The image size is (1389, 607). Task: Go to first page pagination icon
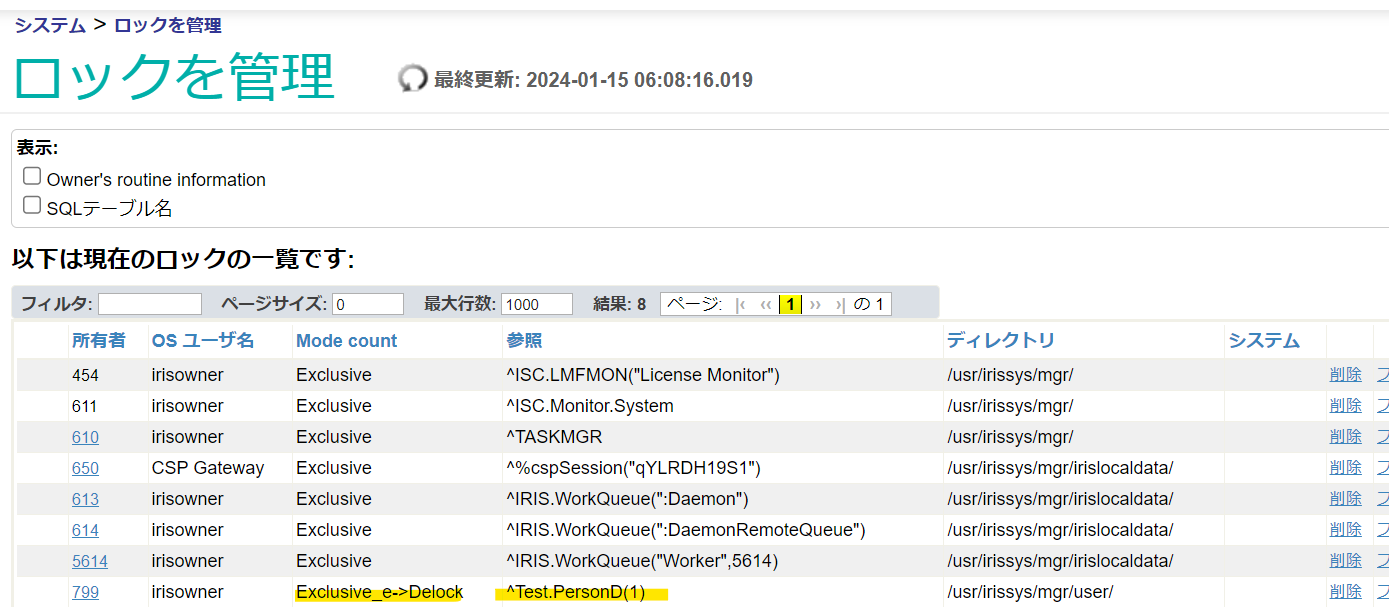[x=740, y=304]
